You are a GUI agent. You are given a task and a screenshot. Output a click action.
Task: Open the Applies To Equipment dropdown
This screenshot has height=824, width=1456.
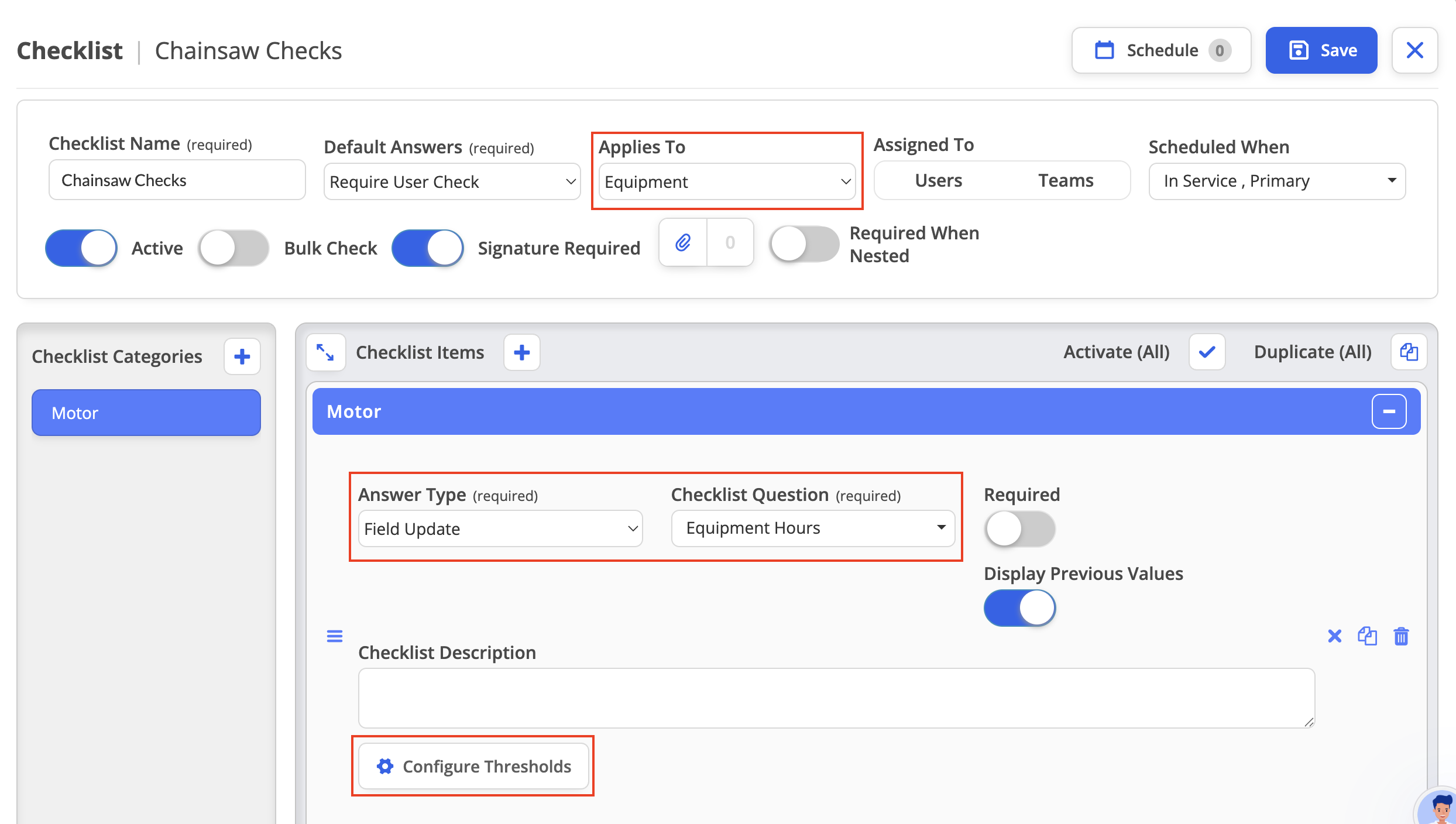727,182
